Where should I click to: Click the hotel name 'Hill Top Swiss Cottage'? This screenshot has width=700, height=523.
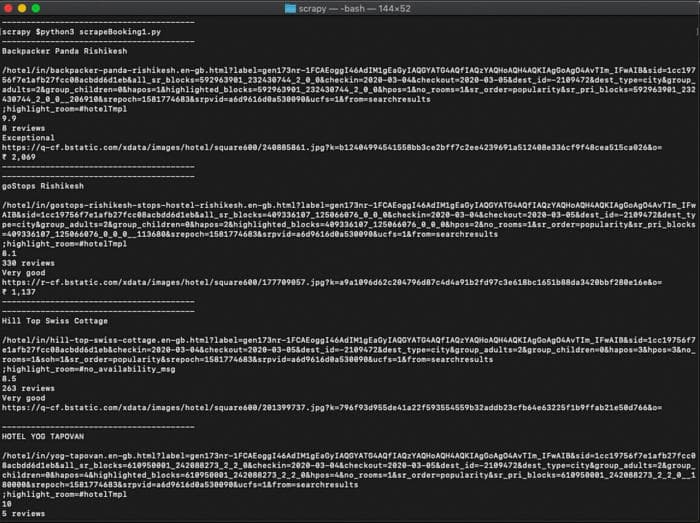tap(55, 321)
